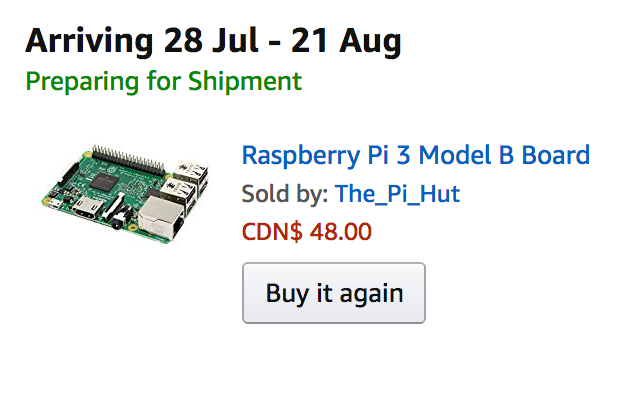638x414 pixels.
Task: Click the Buy it again button
Action: coord(334,293)
